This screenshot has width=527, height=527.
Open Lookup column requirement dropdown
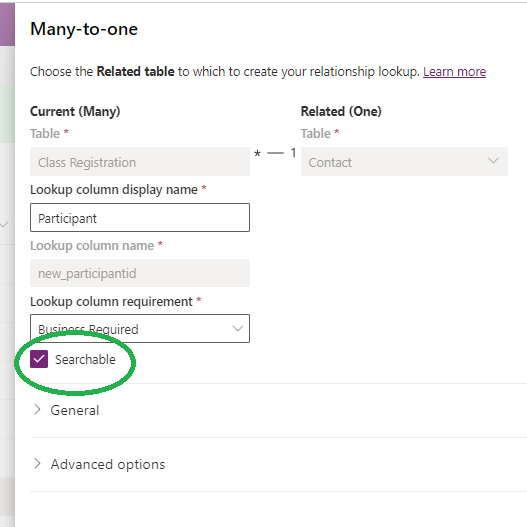pyautogui.click(x=140, y=328)
